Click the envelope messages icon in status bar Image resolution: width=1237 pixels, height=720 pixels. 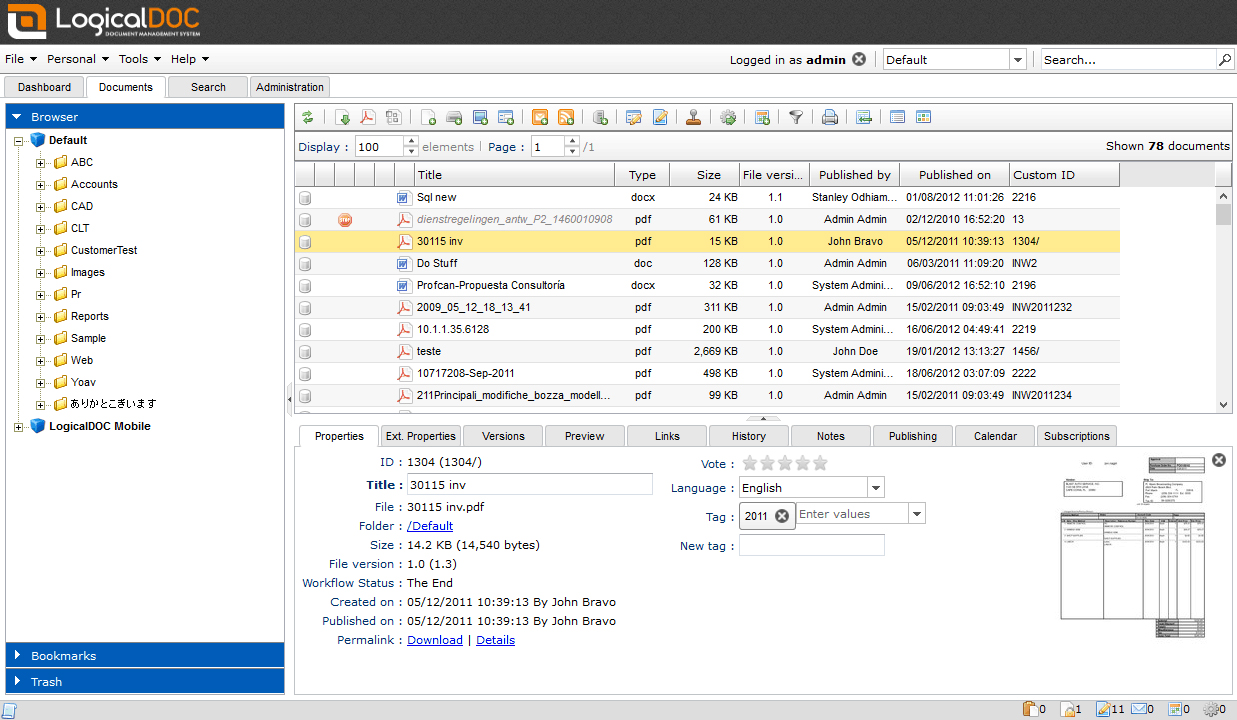click(x=1140, y=709)
